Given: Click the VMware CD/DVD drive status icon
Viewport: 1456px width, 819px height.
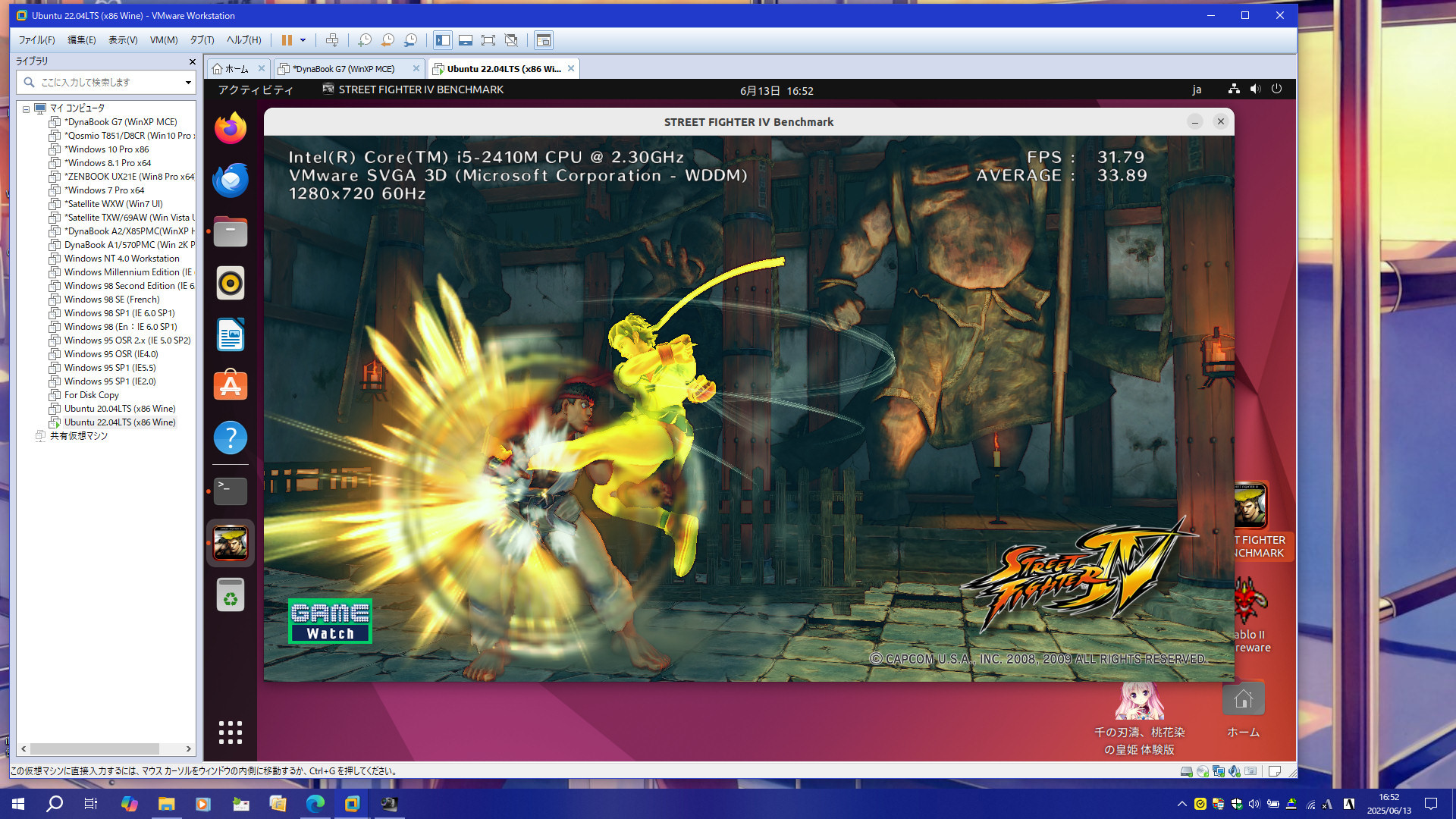Looking at the screenshot, I should tap(1202, 771).
